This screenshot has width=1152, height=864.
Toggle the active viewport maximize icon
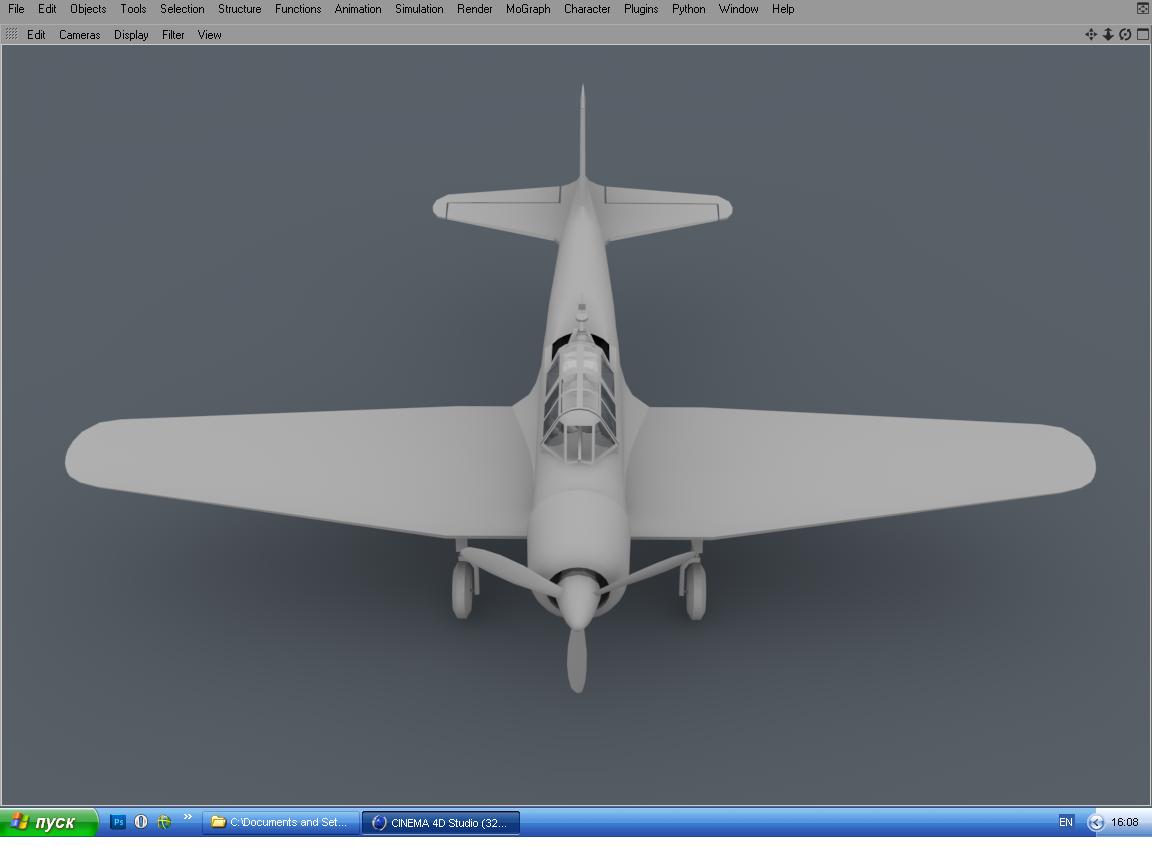(1142, 34)
